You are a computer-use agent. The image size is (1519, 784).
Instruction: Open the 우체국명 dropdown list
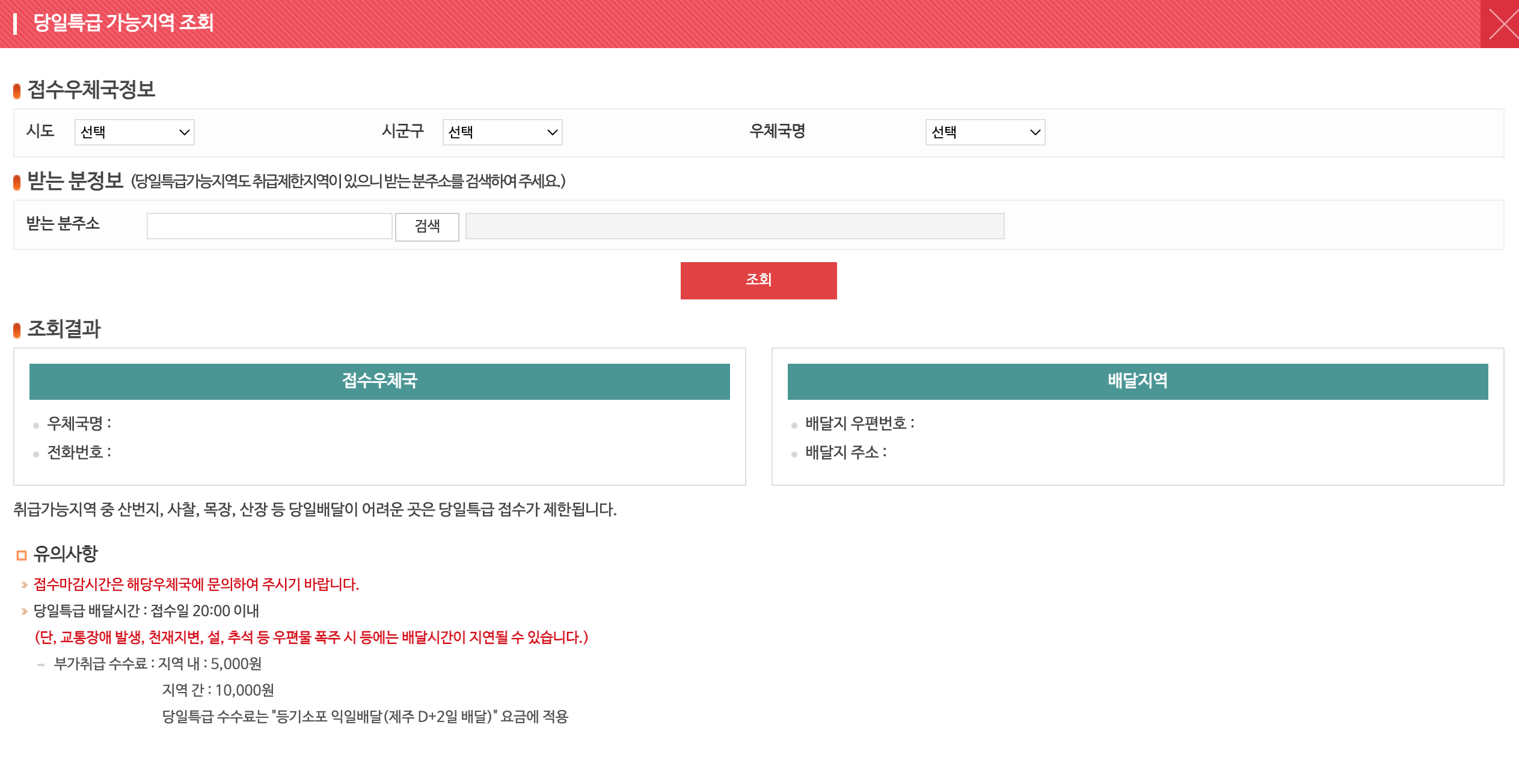[984, 132]
